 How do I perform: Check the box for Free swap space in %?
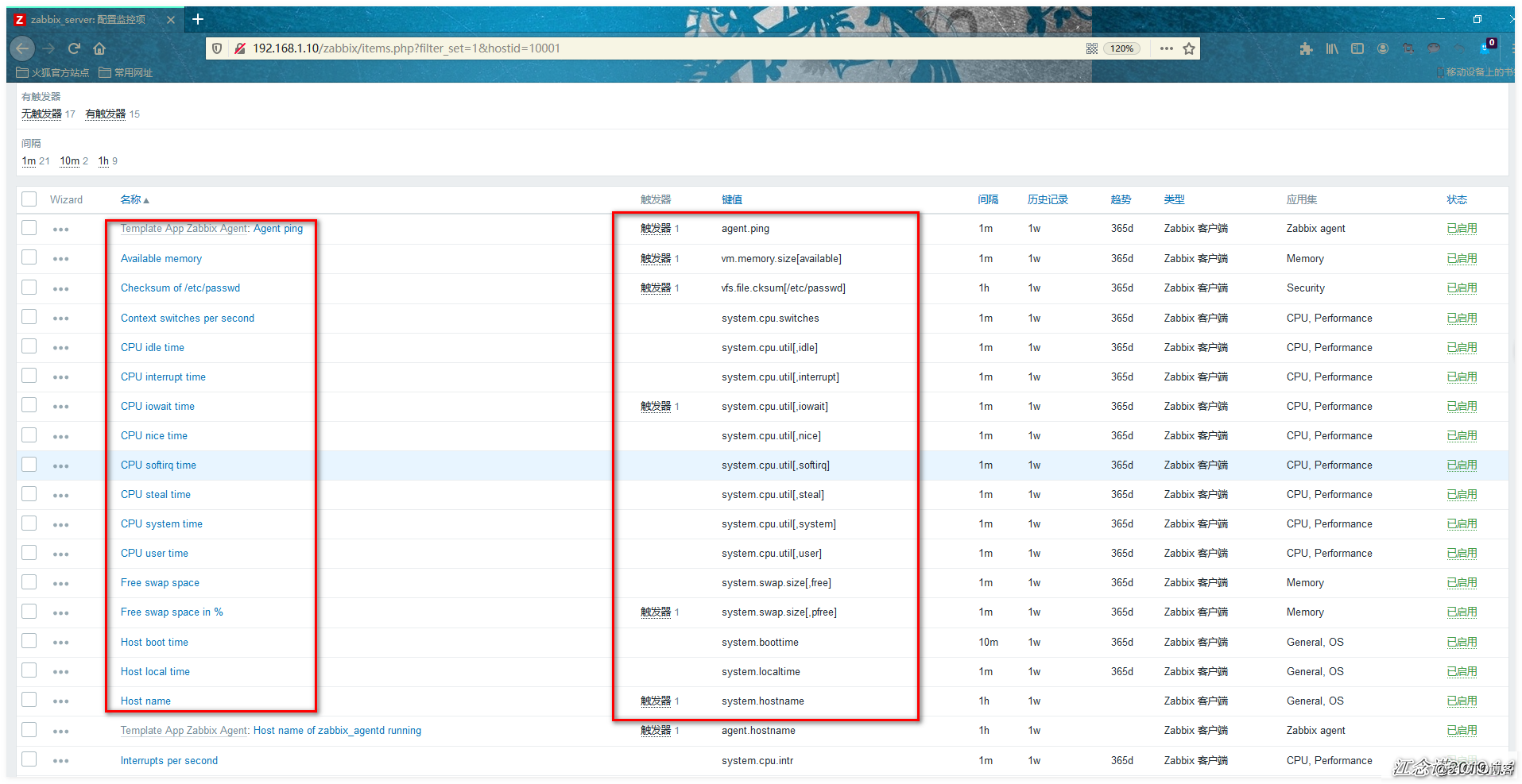point(29,612)
